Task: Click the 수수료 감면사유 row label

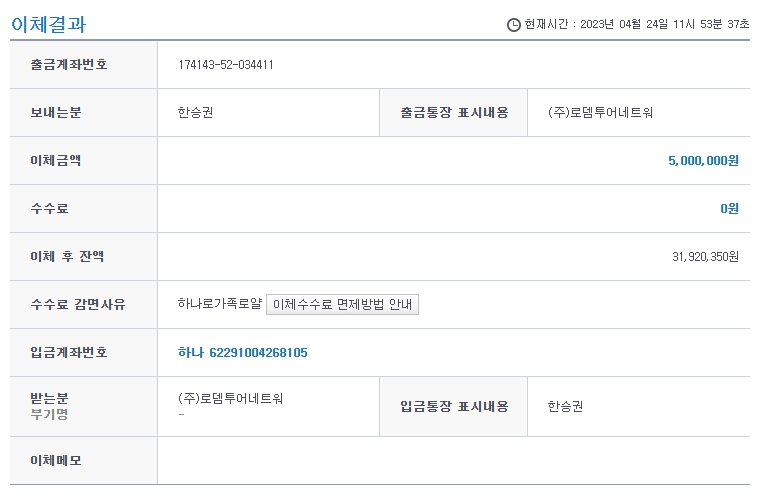Action: (78, 305)
